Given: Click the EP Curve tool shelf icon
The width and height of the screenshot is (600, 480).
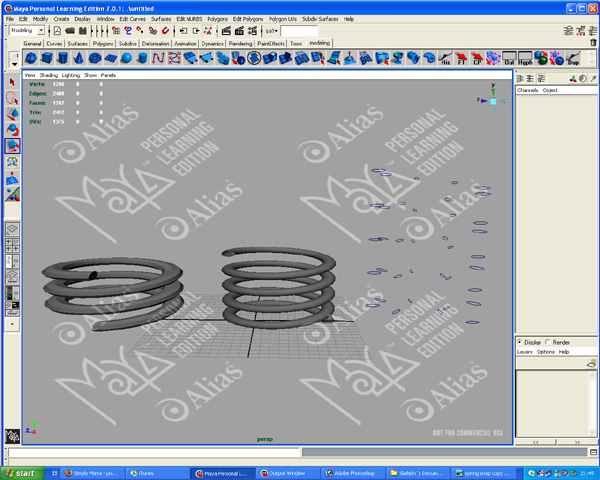Looking at the screenshot, I should click(x=174, y=58).
